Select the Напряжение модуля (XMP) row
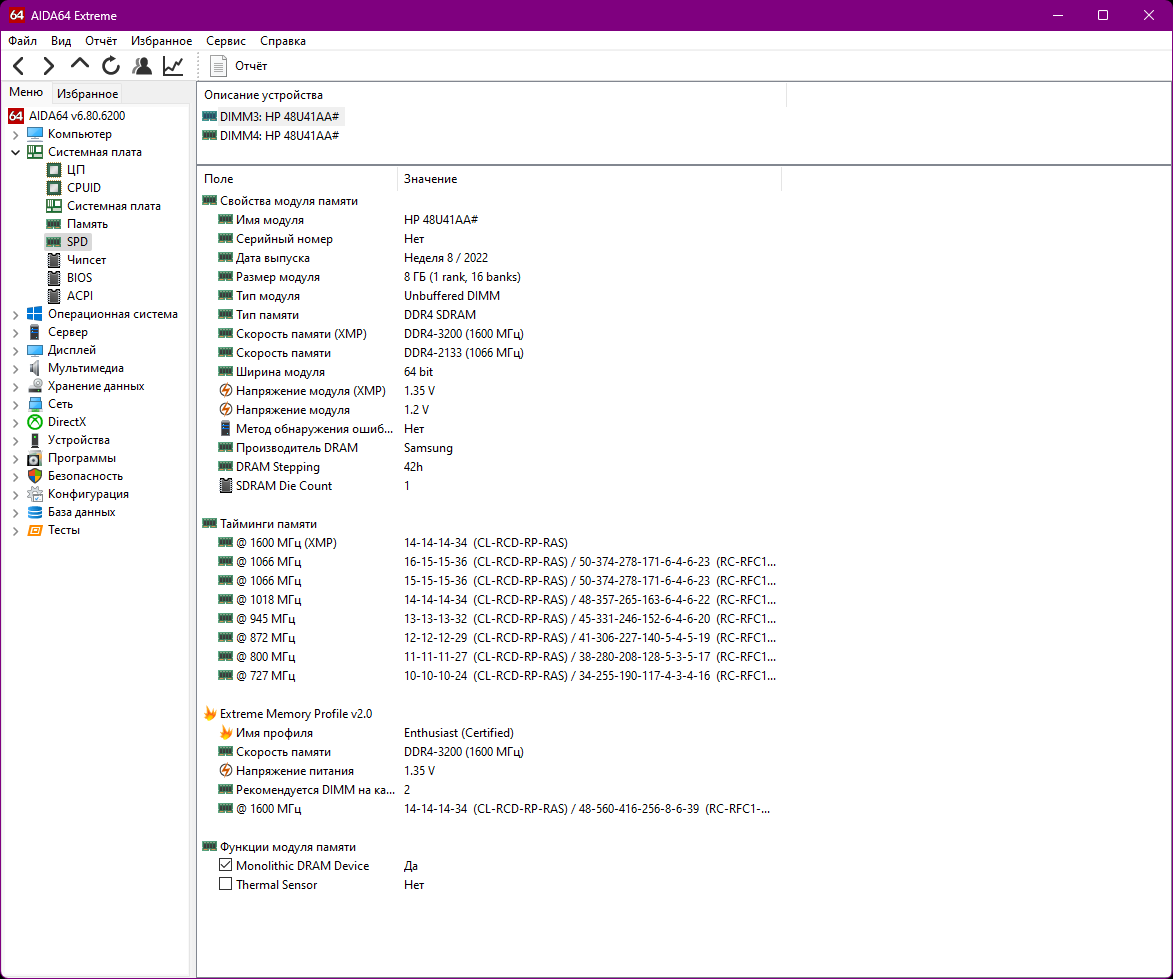 [490, 391]
